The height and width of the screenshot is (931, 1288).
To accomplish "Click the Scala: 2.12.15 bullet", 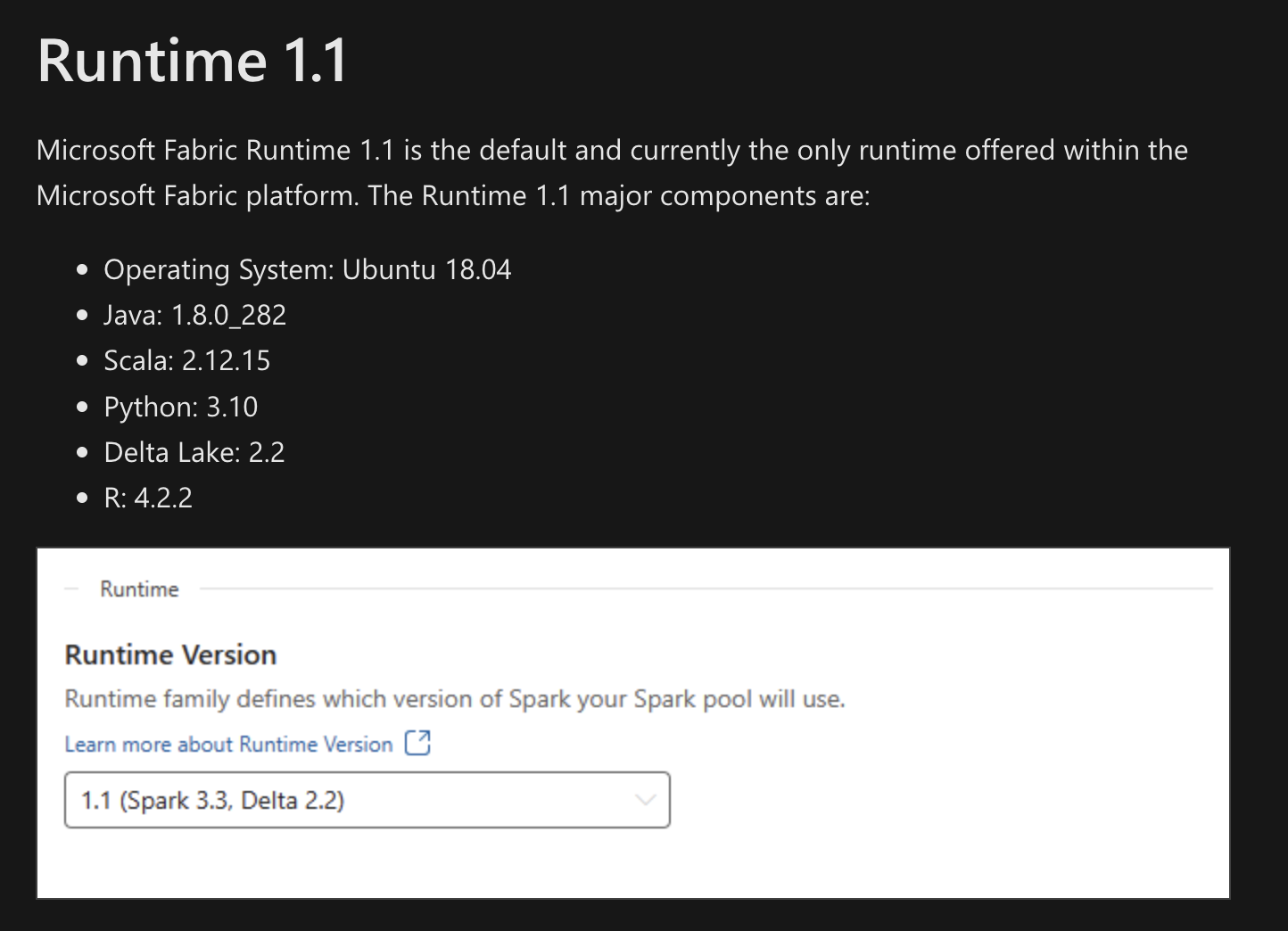I will point(186,360).
